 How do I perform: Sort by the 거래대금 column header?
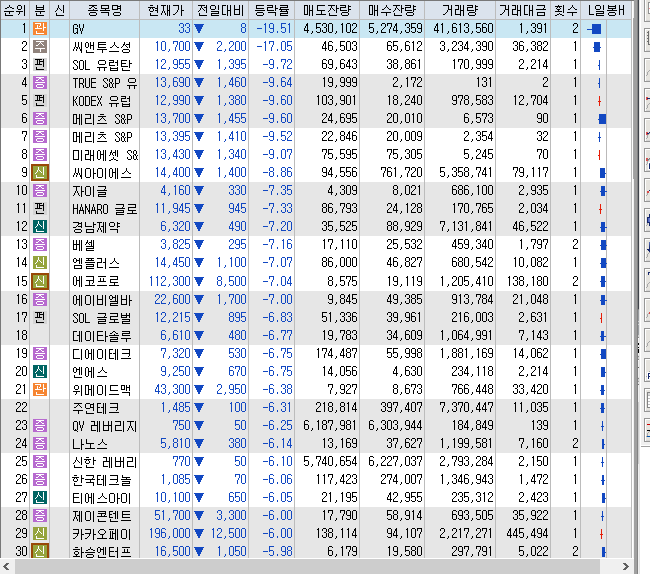point(523,10)
